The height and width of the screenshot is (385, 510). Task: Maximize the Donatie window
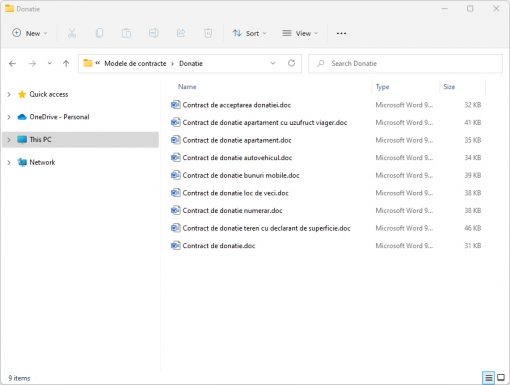click(470, 8)
